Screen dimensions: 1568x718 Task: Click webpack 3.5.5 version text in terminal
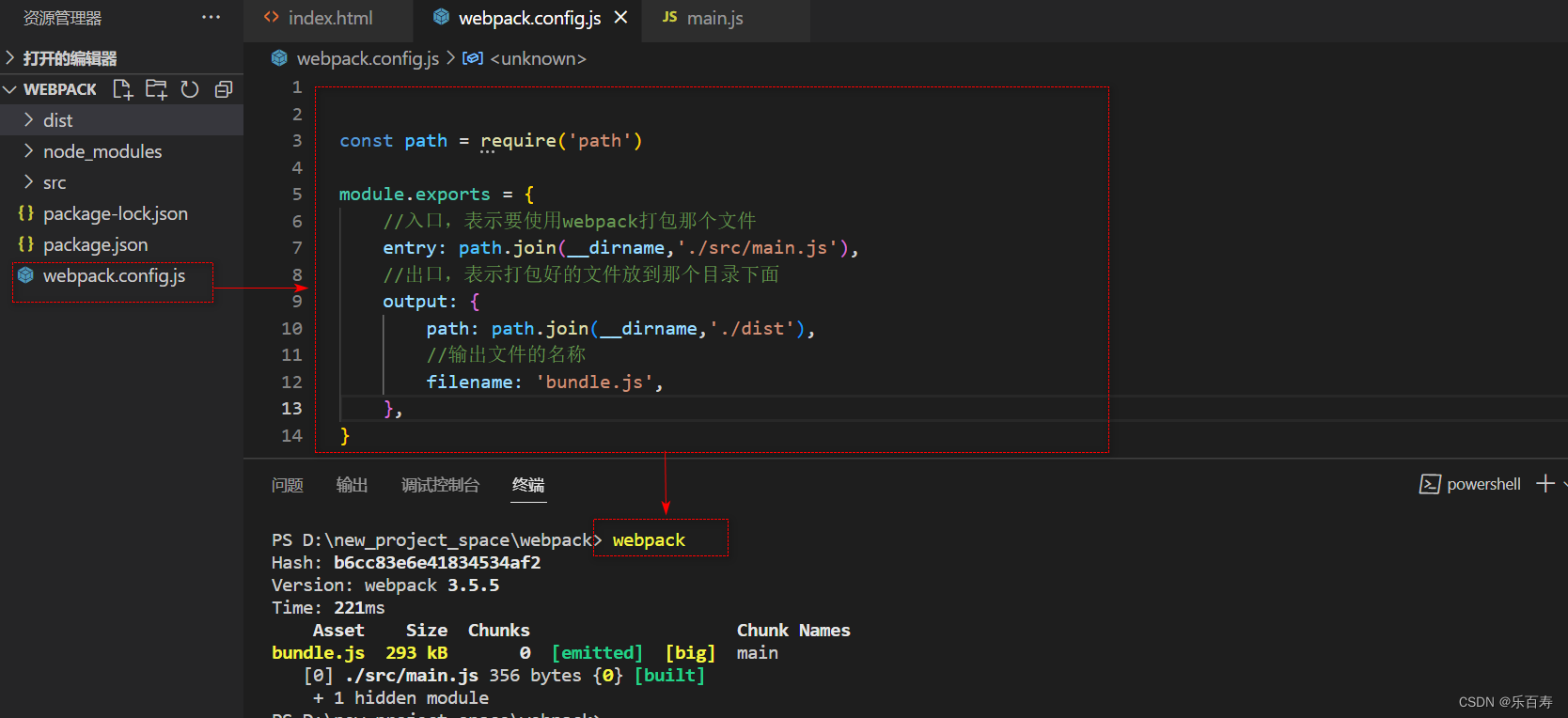[x=432, y=585]
